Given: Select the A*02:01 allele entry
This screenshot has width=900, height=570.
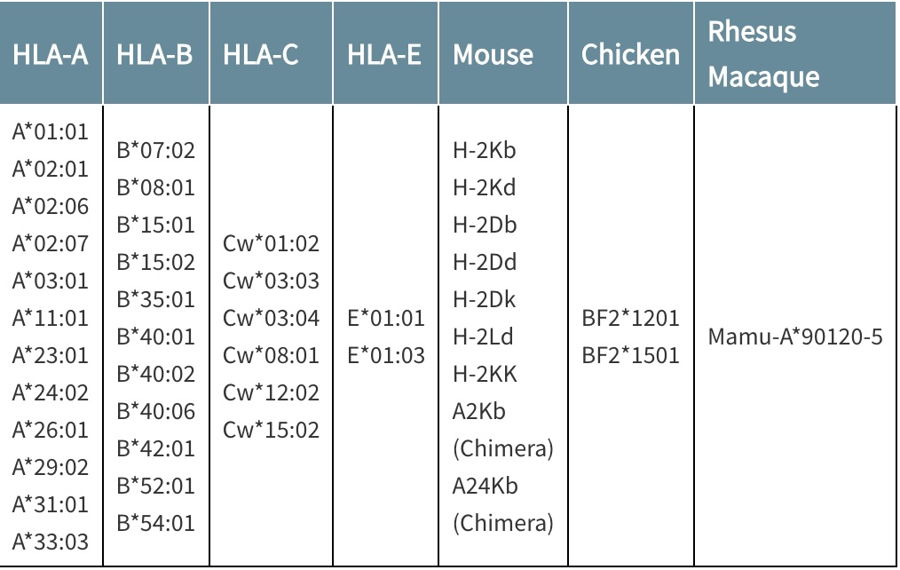Looking at the screenshot, I should (x=51, y=169).
